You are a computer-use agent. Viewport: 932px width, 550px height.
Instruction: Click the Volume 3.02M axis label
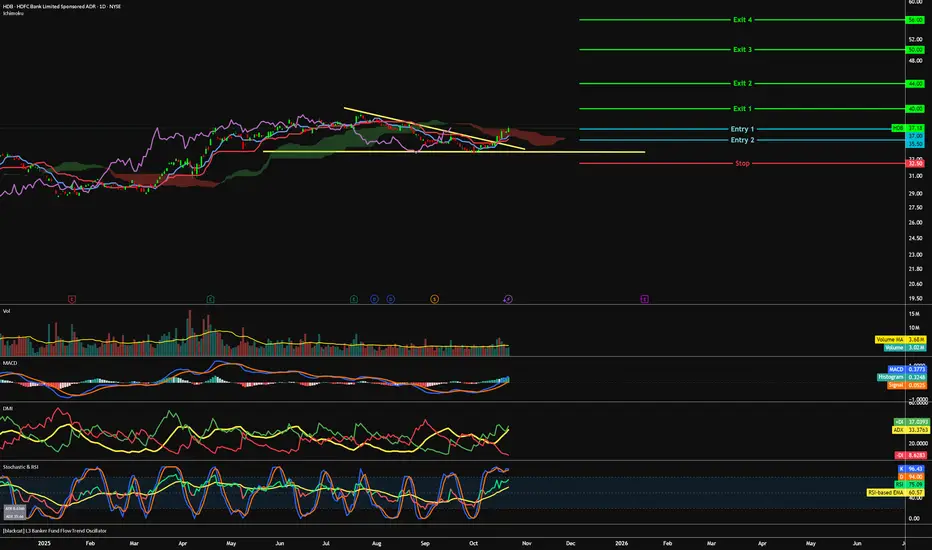tap(904, 347)
